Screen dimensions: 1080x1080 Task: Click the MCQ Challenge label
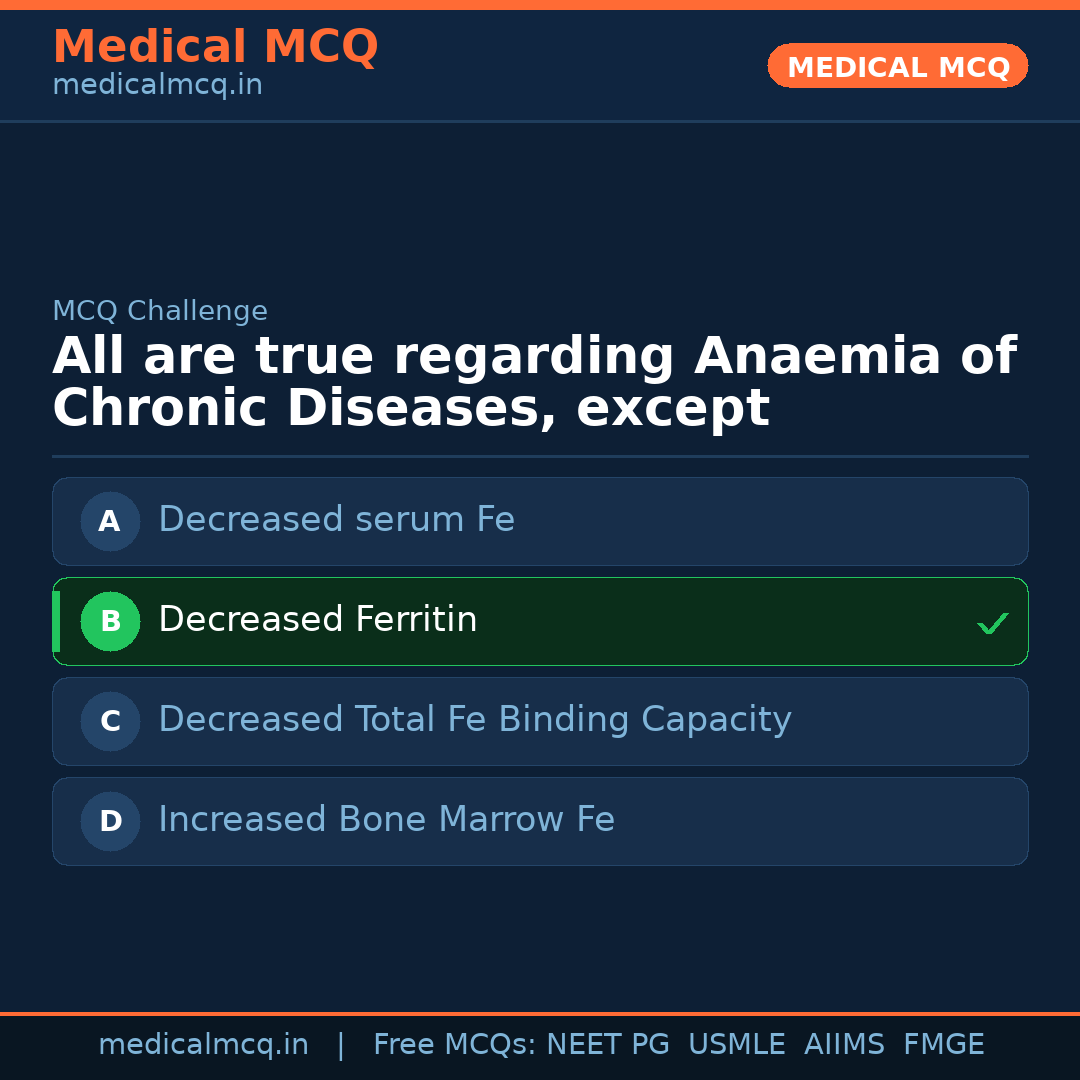[160, 311]
